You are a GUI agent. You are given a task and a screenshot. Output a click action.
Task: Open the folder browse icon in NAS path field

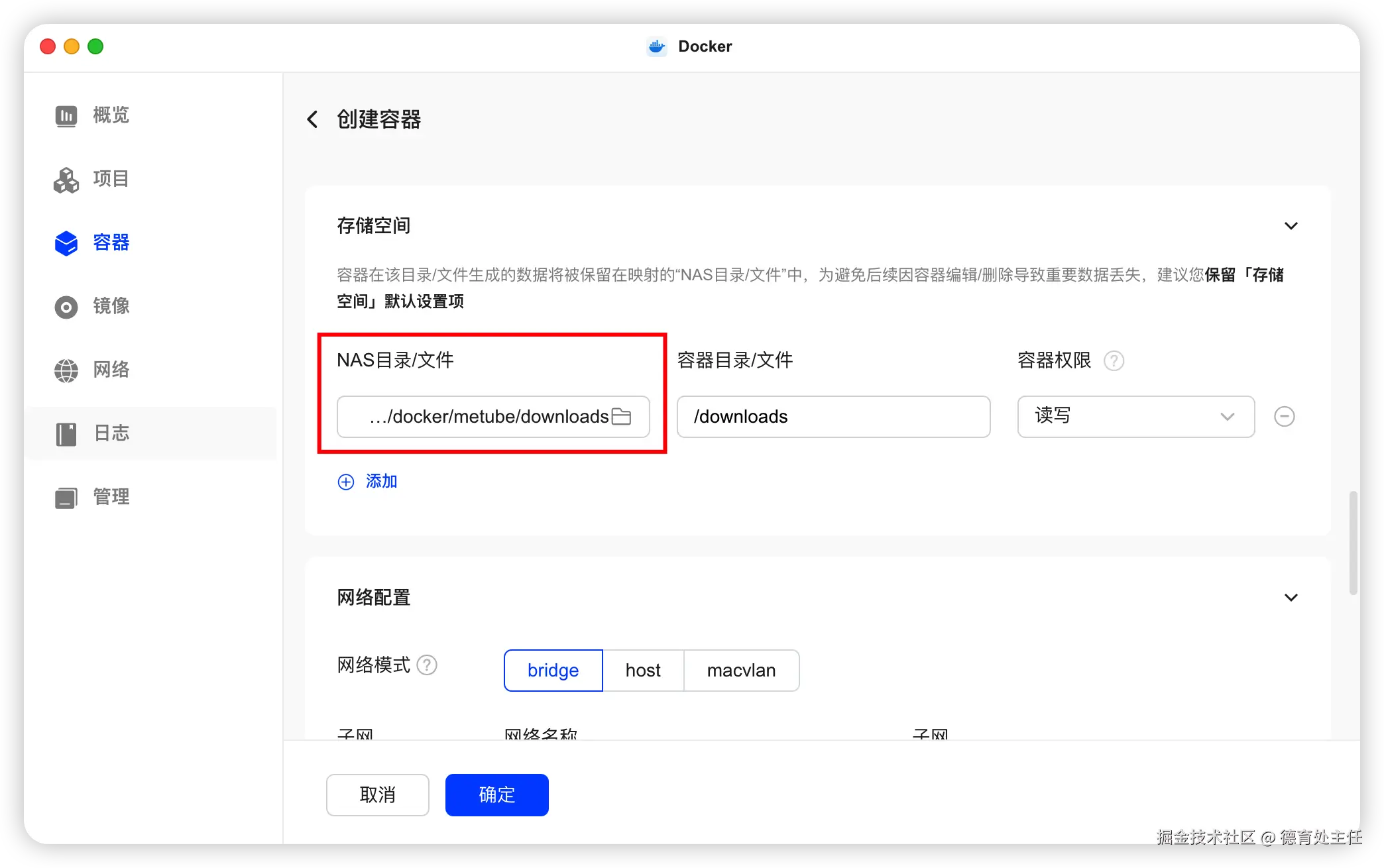(x=621, y=417)
